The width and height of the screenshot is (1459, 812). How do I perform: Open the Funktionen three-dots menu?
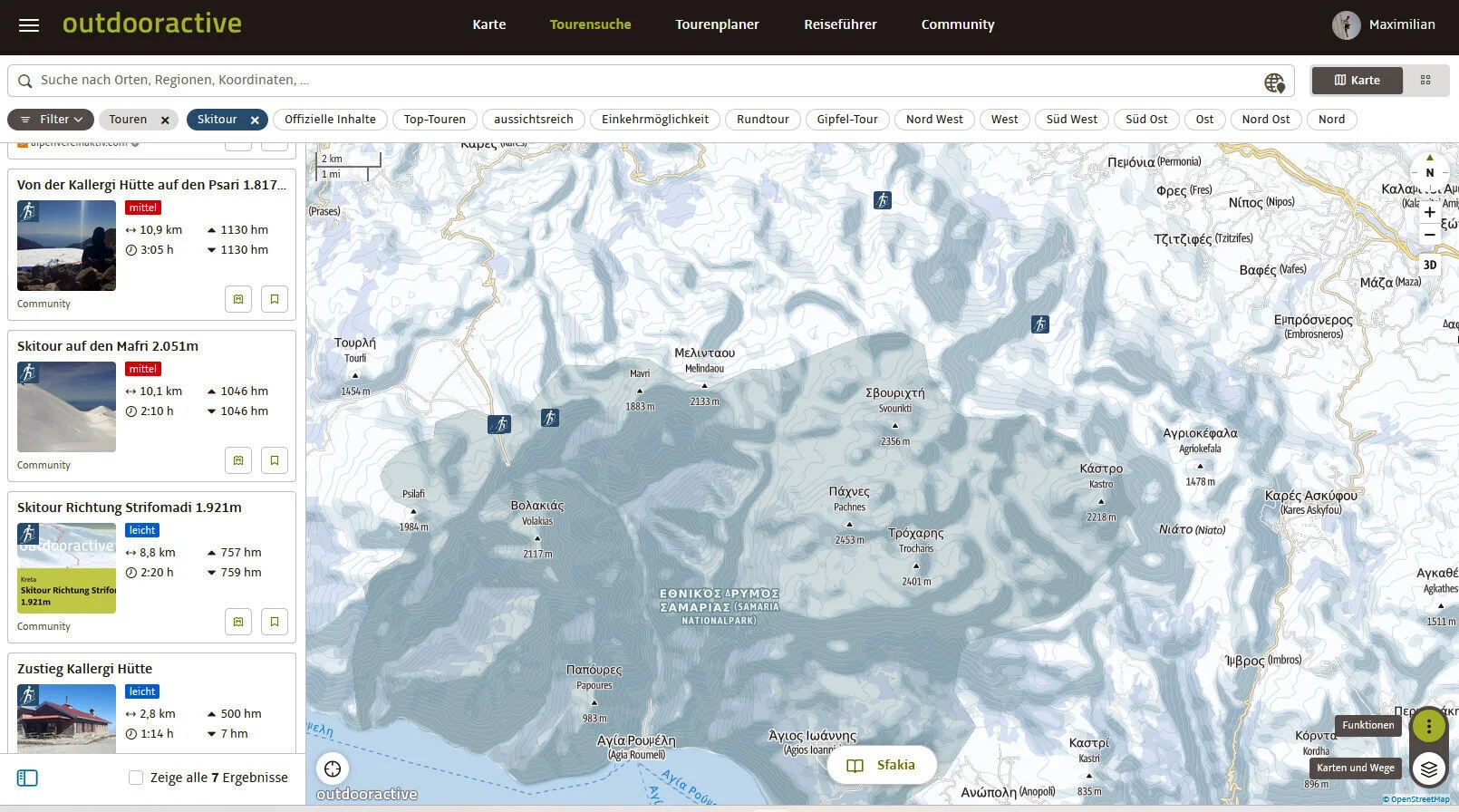click(1428, 725)
